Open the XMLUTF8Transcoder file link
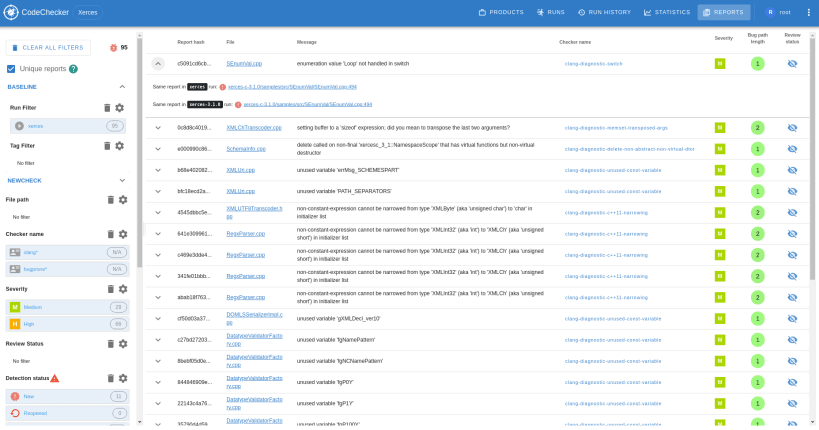The width and height of the screenshot is (819, 430). [x=254, y=212]
